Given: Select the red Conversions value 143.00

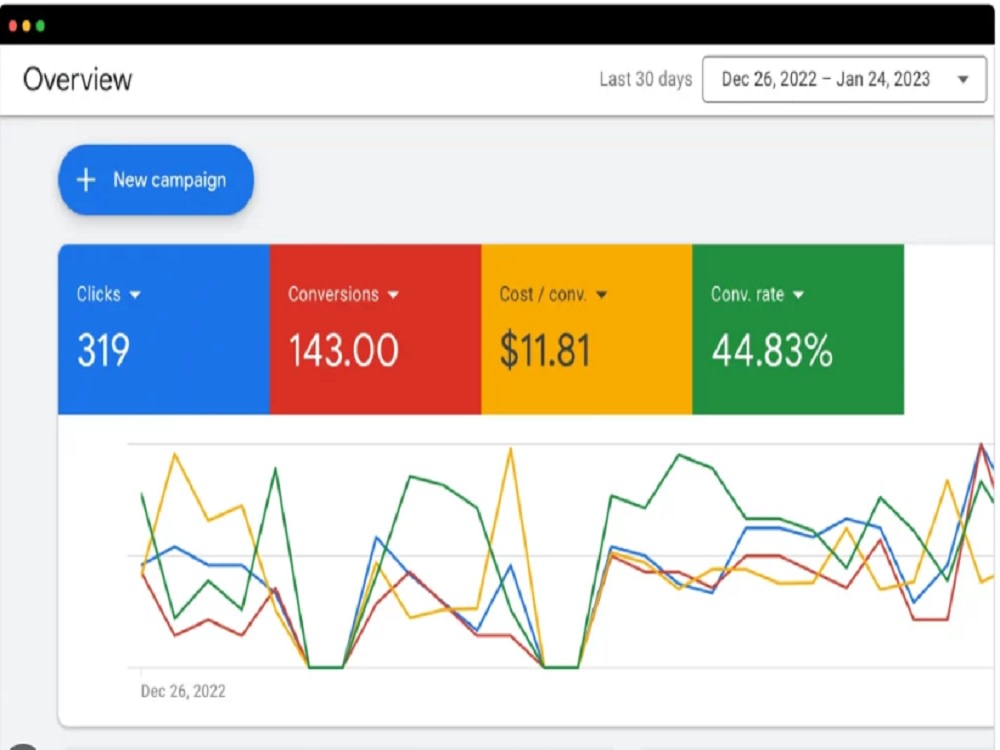Looking at the screenshot, I should pos(344,351).
